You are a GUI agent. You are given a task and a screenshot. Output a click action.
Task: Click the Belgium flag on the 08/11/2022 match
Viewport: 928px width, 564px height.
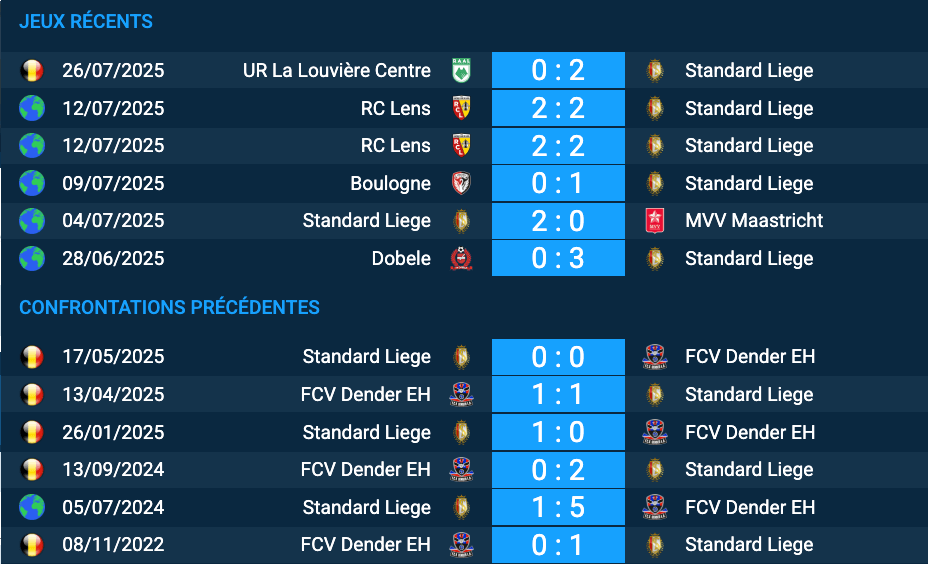tap(32, 545)
